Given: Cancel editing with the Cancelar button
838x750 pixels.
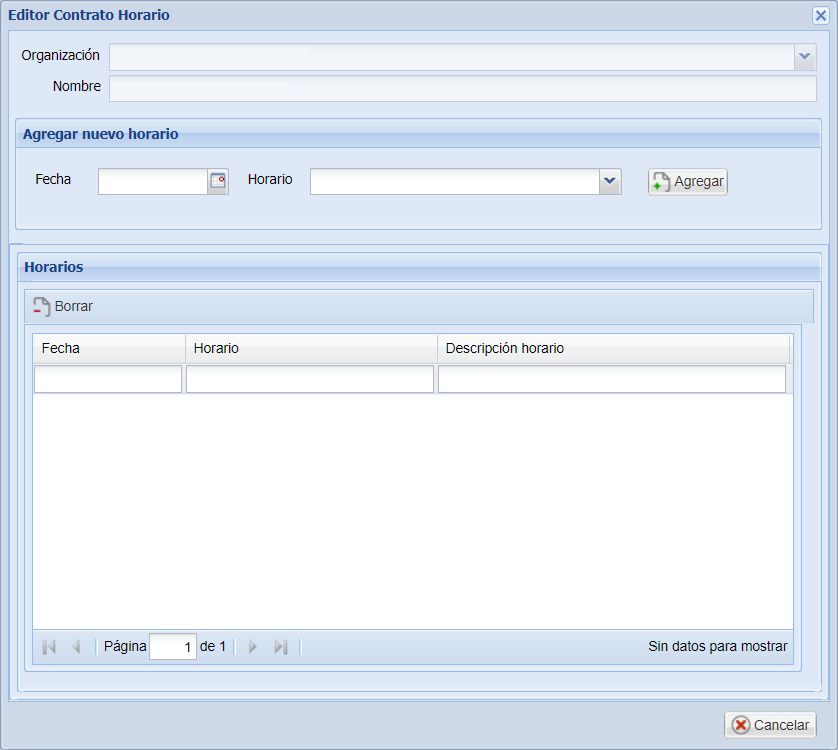Looking at the screenshot, I should [x=770, y=725].
